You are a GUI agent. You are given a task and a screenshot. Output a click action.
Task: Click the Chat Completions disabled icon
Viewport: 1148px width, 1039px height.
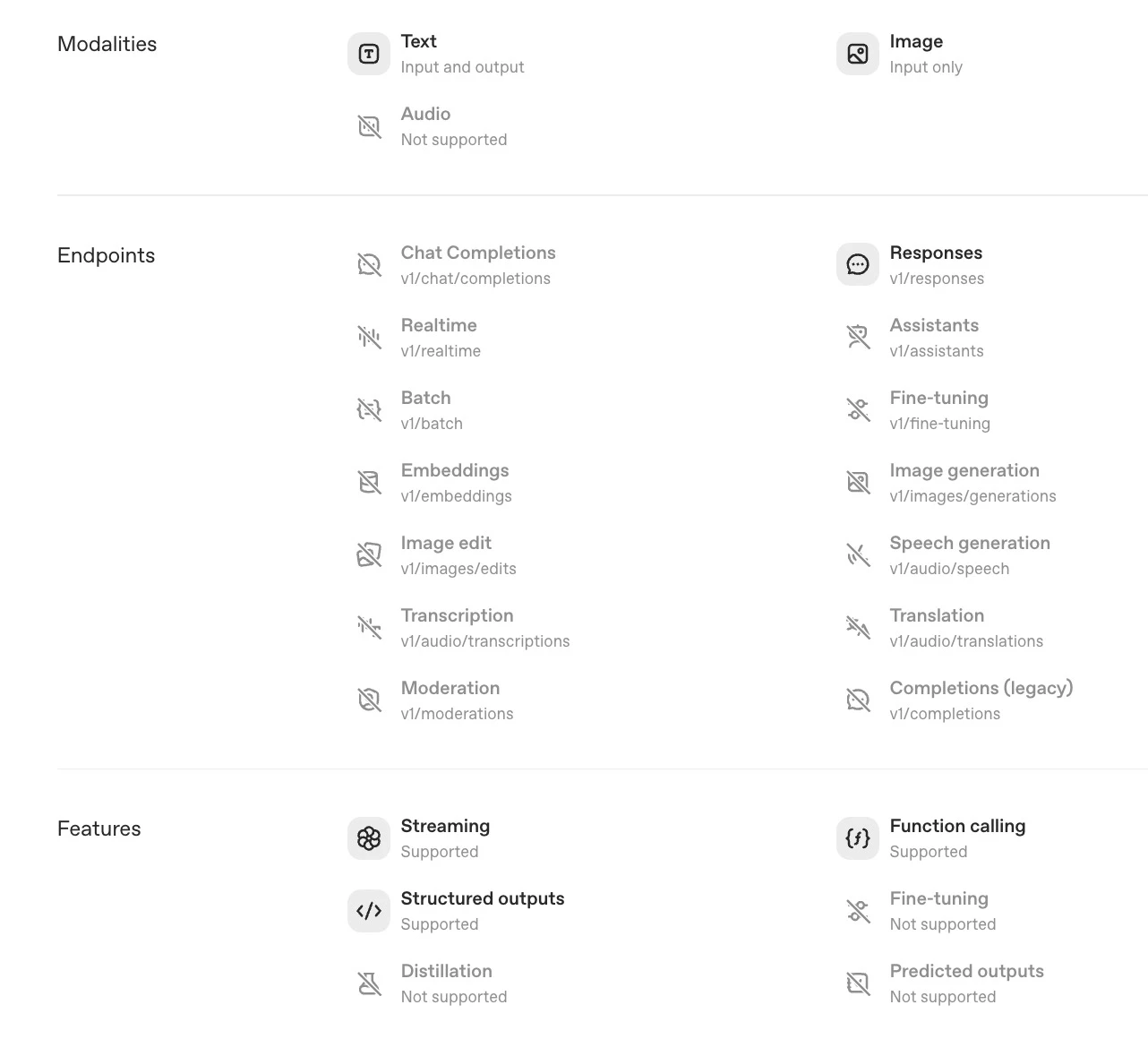pos(369,265)
